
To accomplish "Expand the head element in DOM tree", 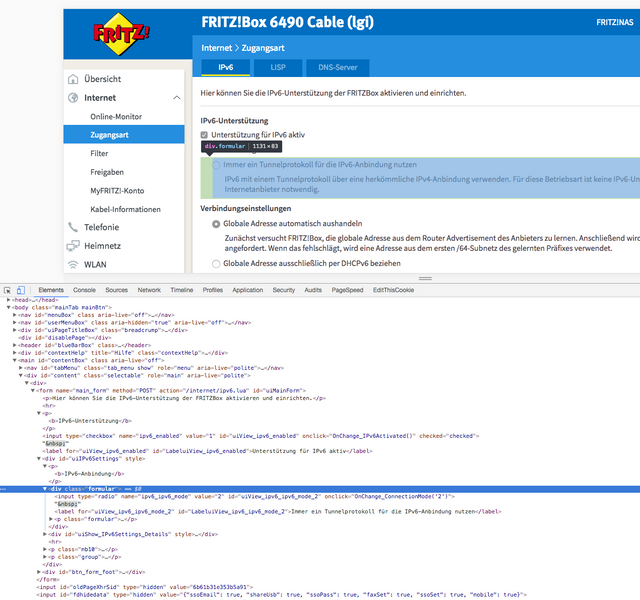I will pos(9,299).
